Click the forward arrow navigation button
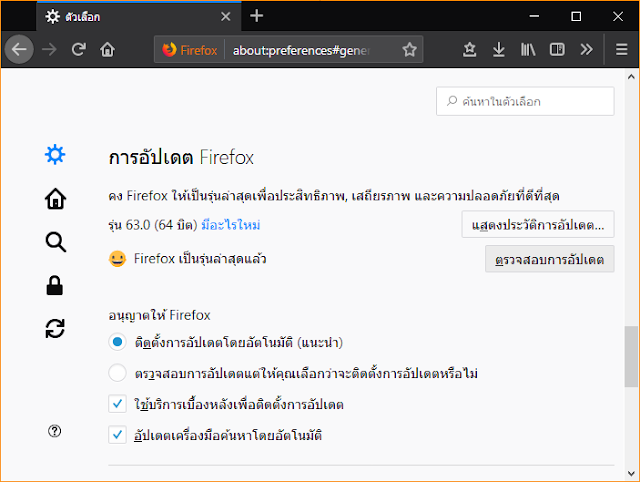The height and width of the screenshot is (482, 640). (49, 50)
